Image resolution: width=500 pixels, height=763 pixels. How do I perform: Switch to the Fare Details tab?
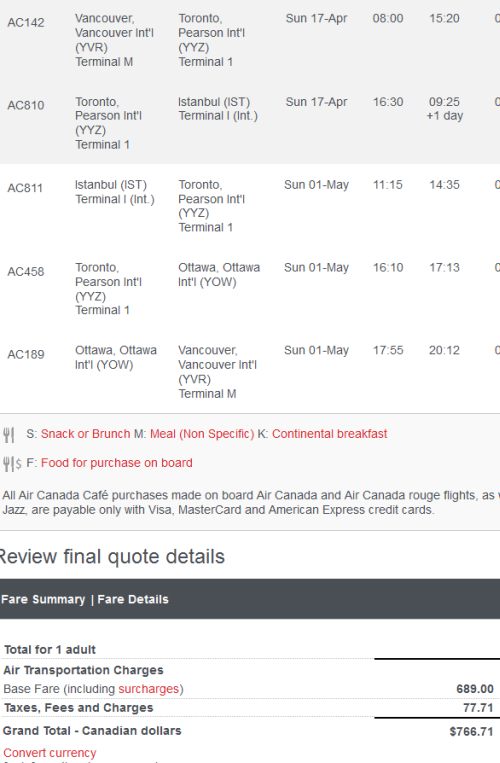[x=133, y=599]
